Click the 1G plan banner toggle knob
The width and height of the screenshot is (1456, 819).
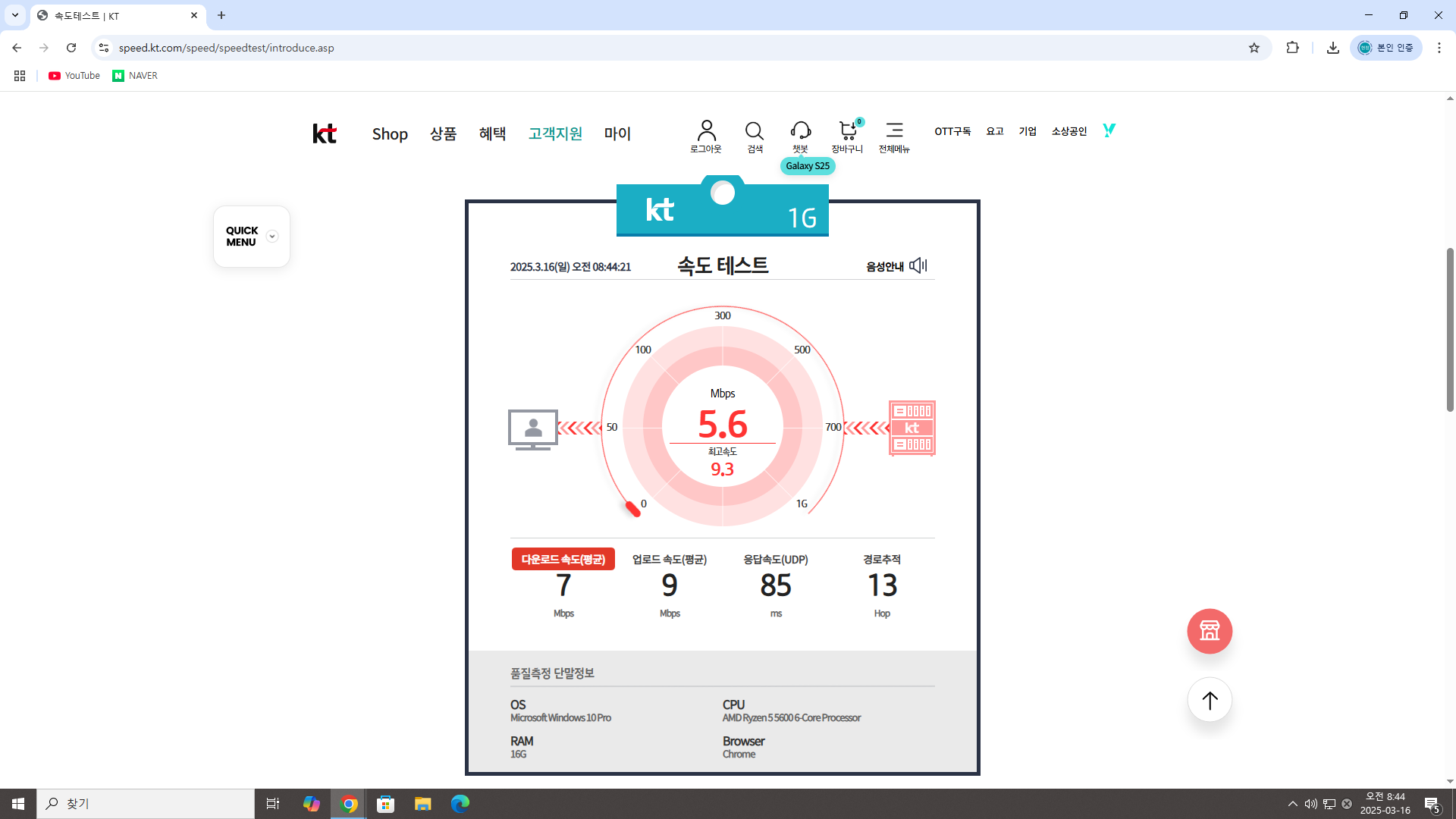723,193
